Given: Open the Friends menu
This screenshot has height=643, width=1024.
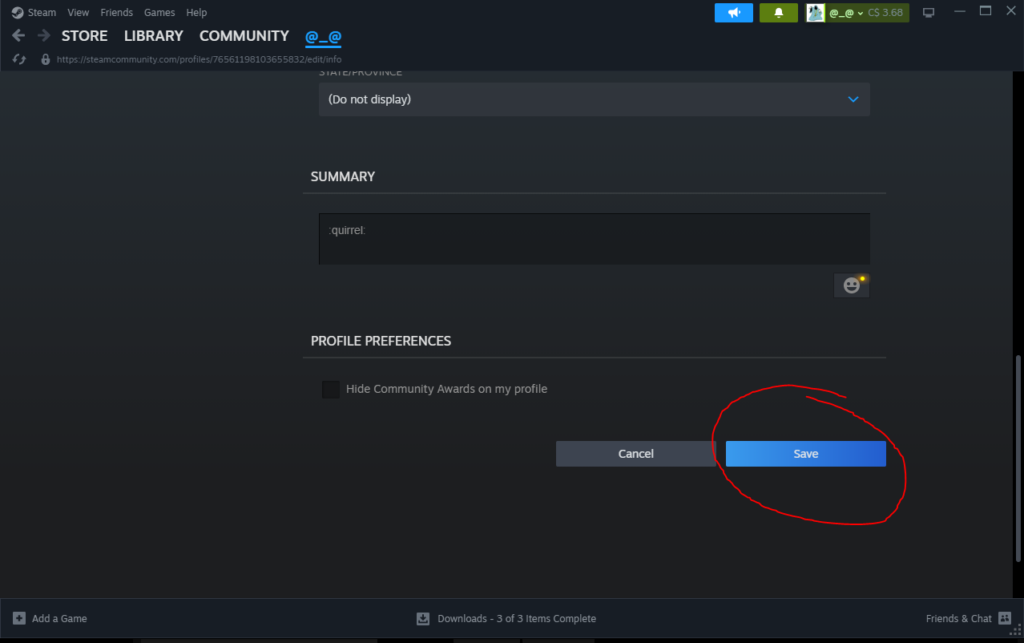Looking at the screenshot, I should (x=116, y=13).
